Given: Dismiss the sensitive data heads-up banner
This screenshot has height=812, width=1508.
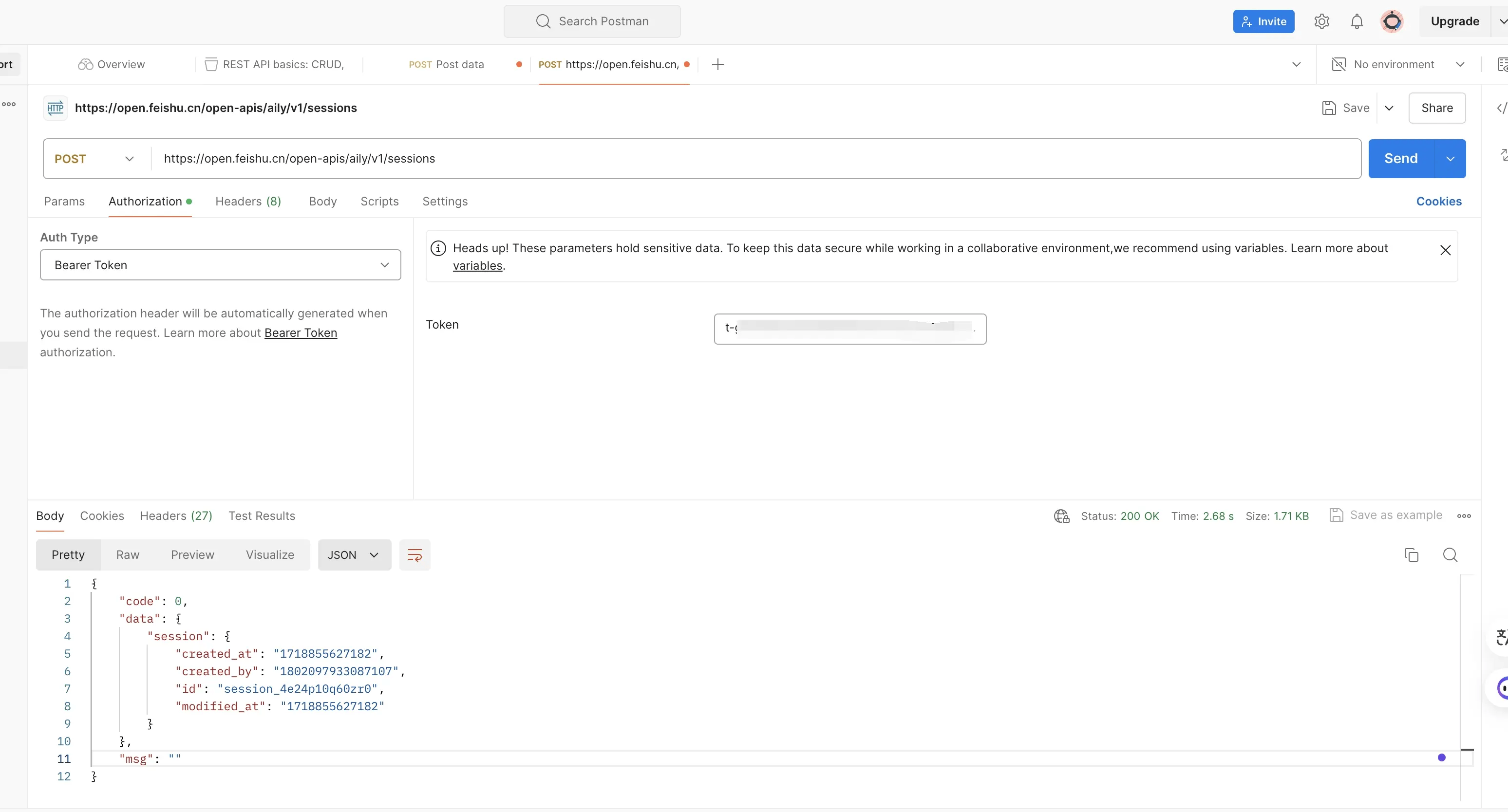Looking at the screenshot, I should click(1445, 250).
